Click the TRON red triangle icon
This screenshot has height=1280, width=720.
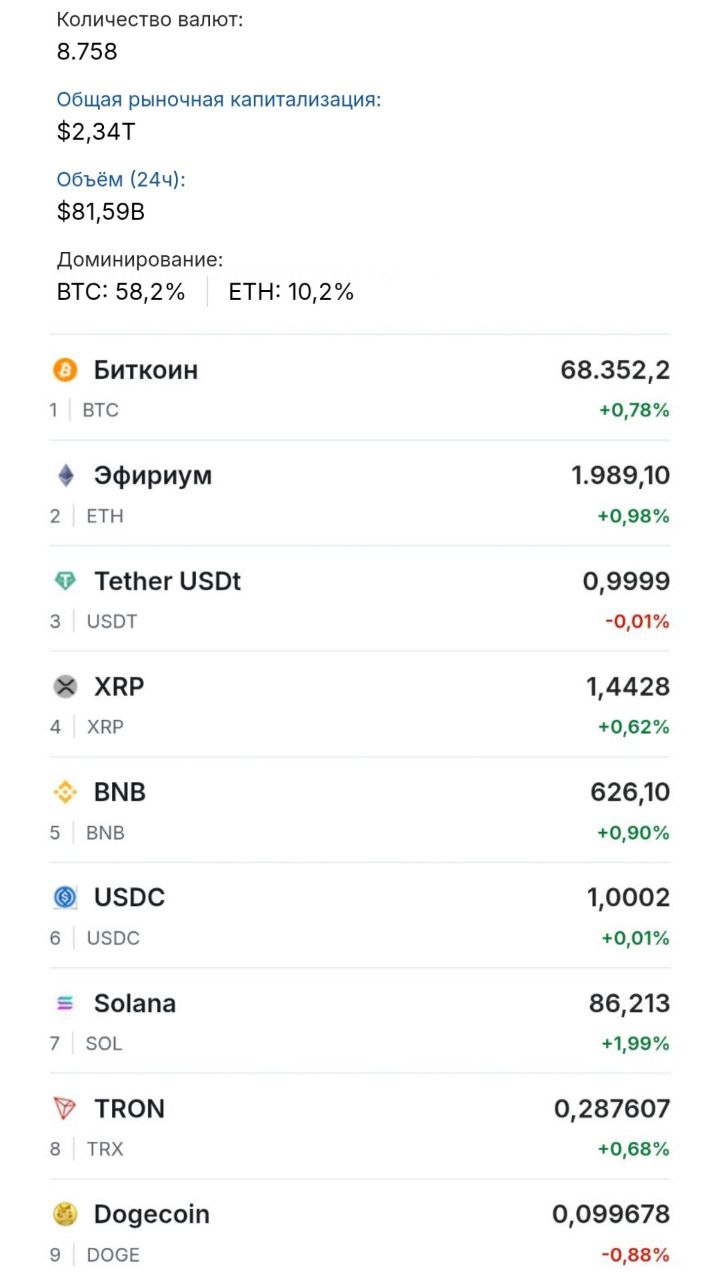click(x=65, y=1109)
